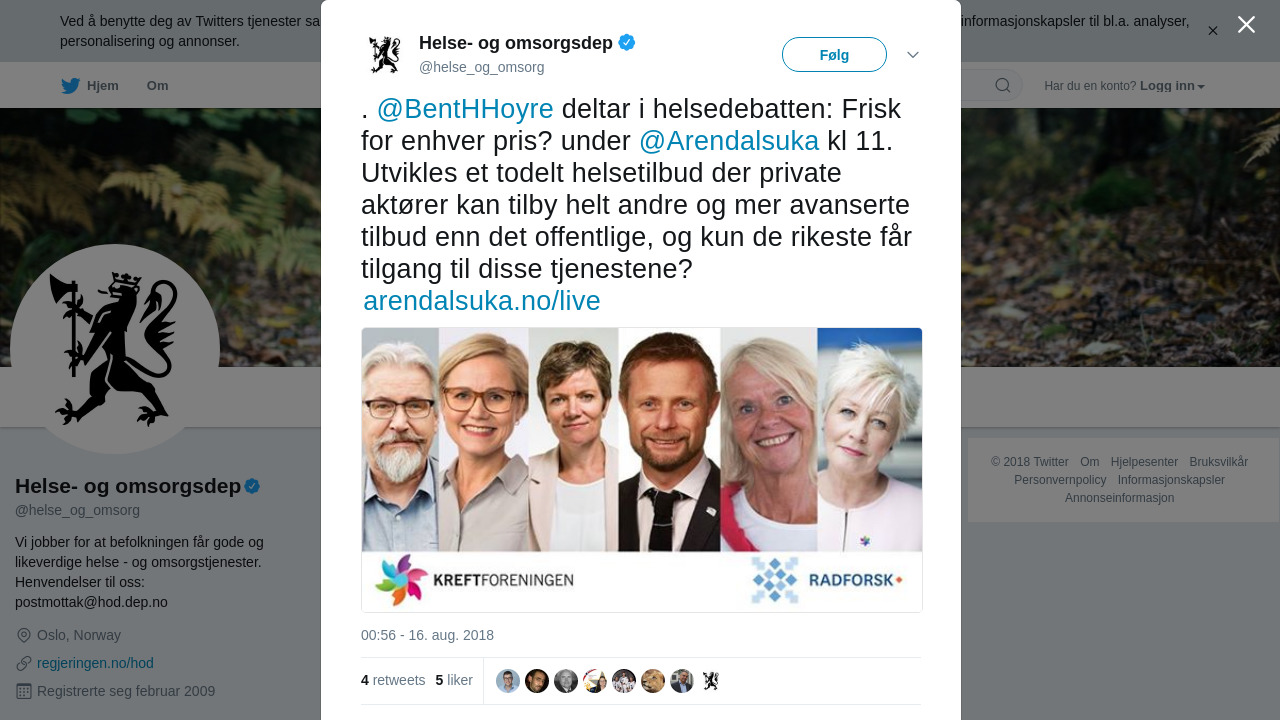The height and width of the screenshot is (720, 1280).
Task: Expand the tweet options chevron menu
Action: pos(913,55)
